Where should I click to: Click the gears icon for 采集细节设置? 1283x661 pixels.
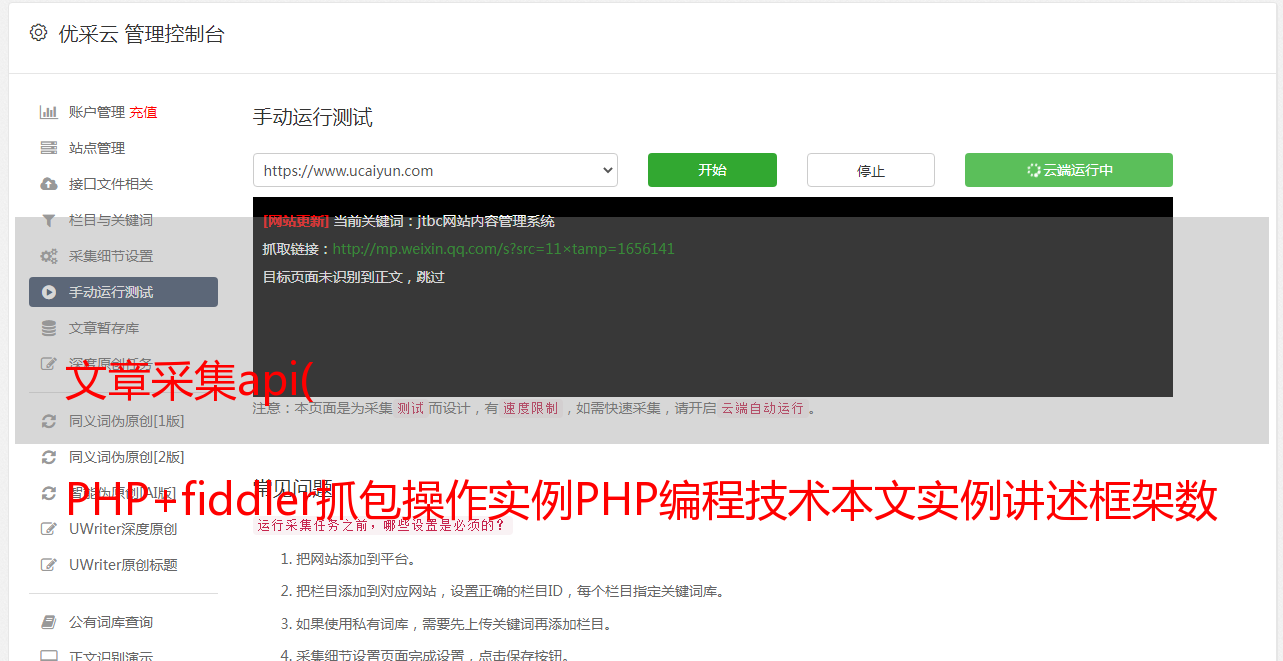[x=48, y=256]
